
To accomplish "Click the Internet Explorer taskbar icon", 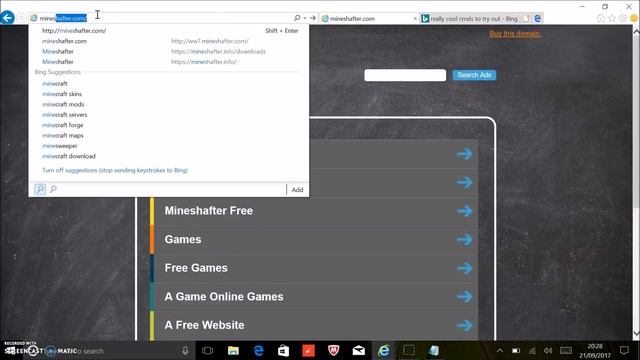I will 384,351.
